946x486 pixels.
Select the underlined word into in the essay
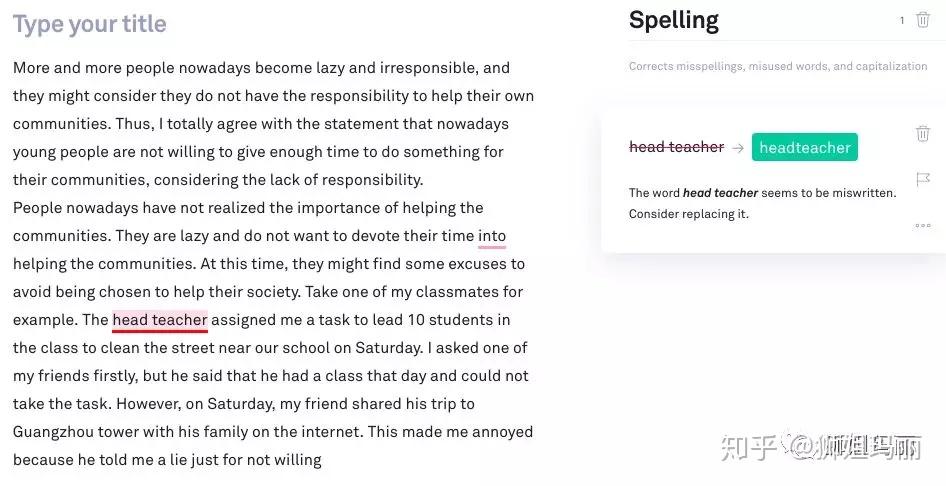491,236
